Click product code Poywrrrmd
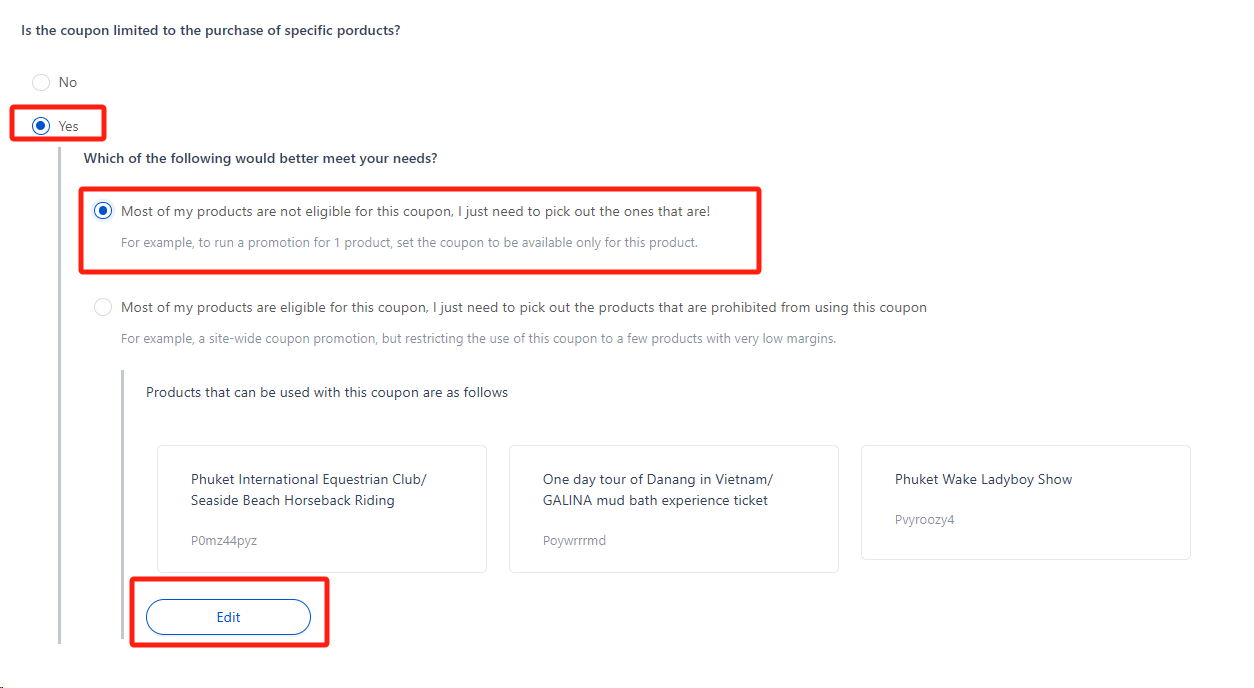The image size is (1254, 688). (574, 541)
